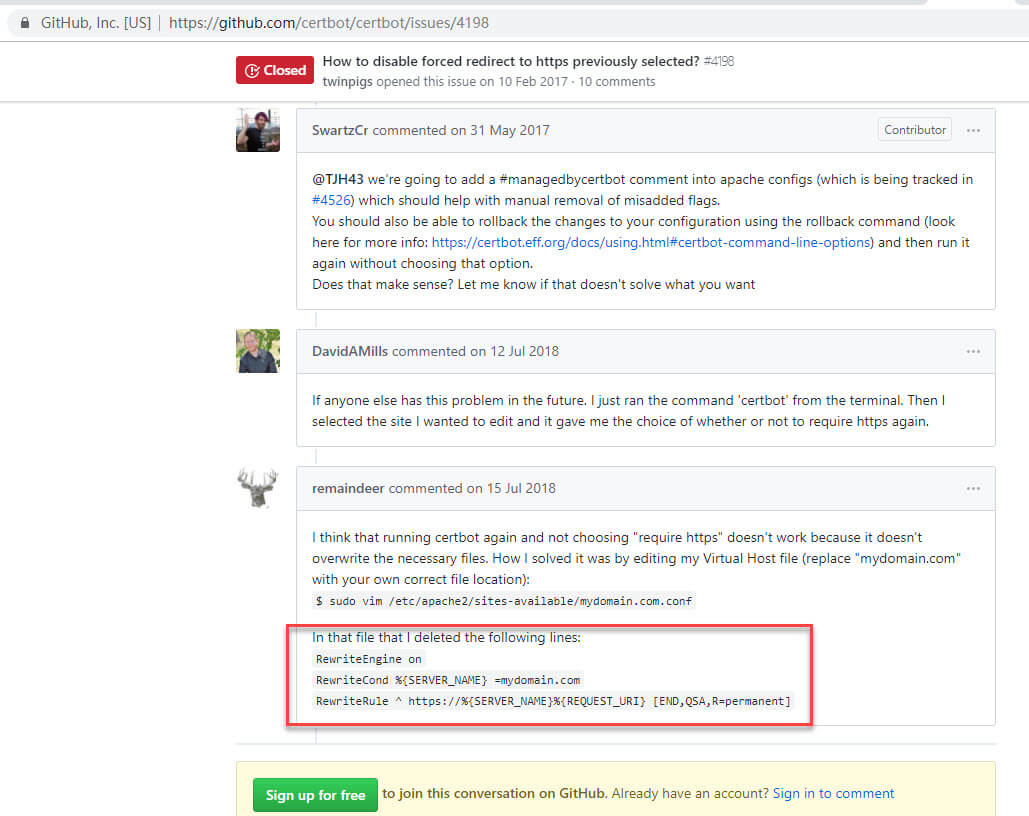
Task: Click the RewriteCond SERVER_NAME code line
Action: (x=448, y=679)
